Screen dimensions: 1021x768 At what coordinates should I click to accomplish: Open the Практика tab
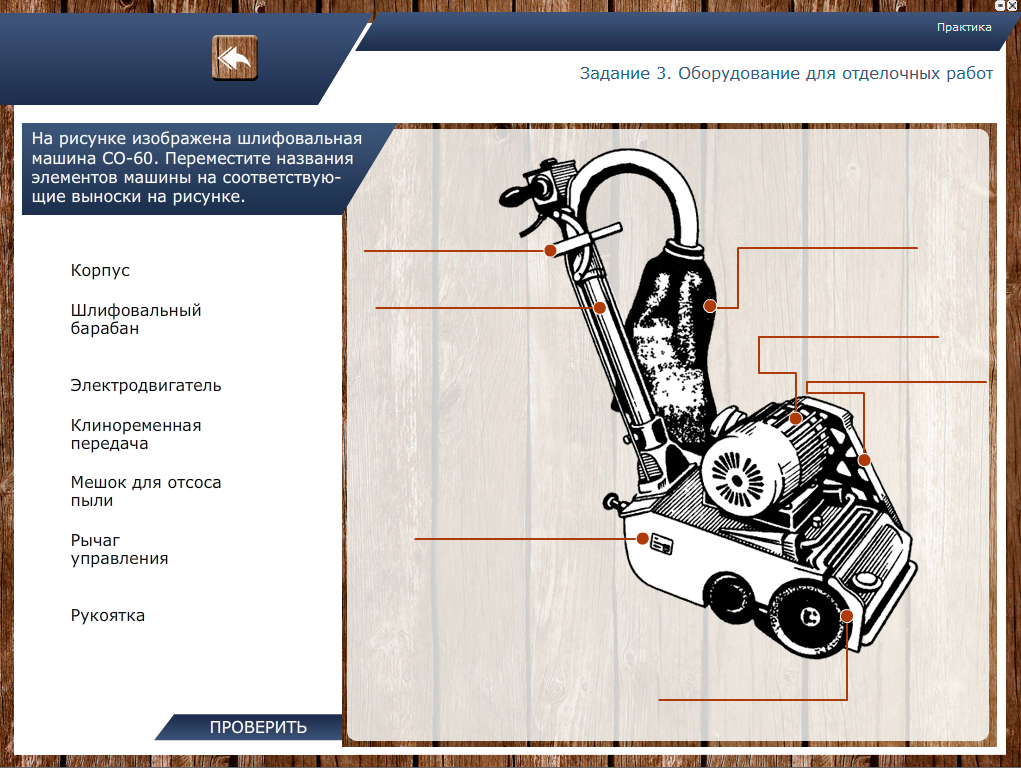click(963, 27)
